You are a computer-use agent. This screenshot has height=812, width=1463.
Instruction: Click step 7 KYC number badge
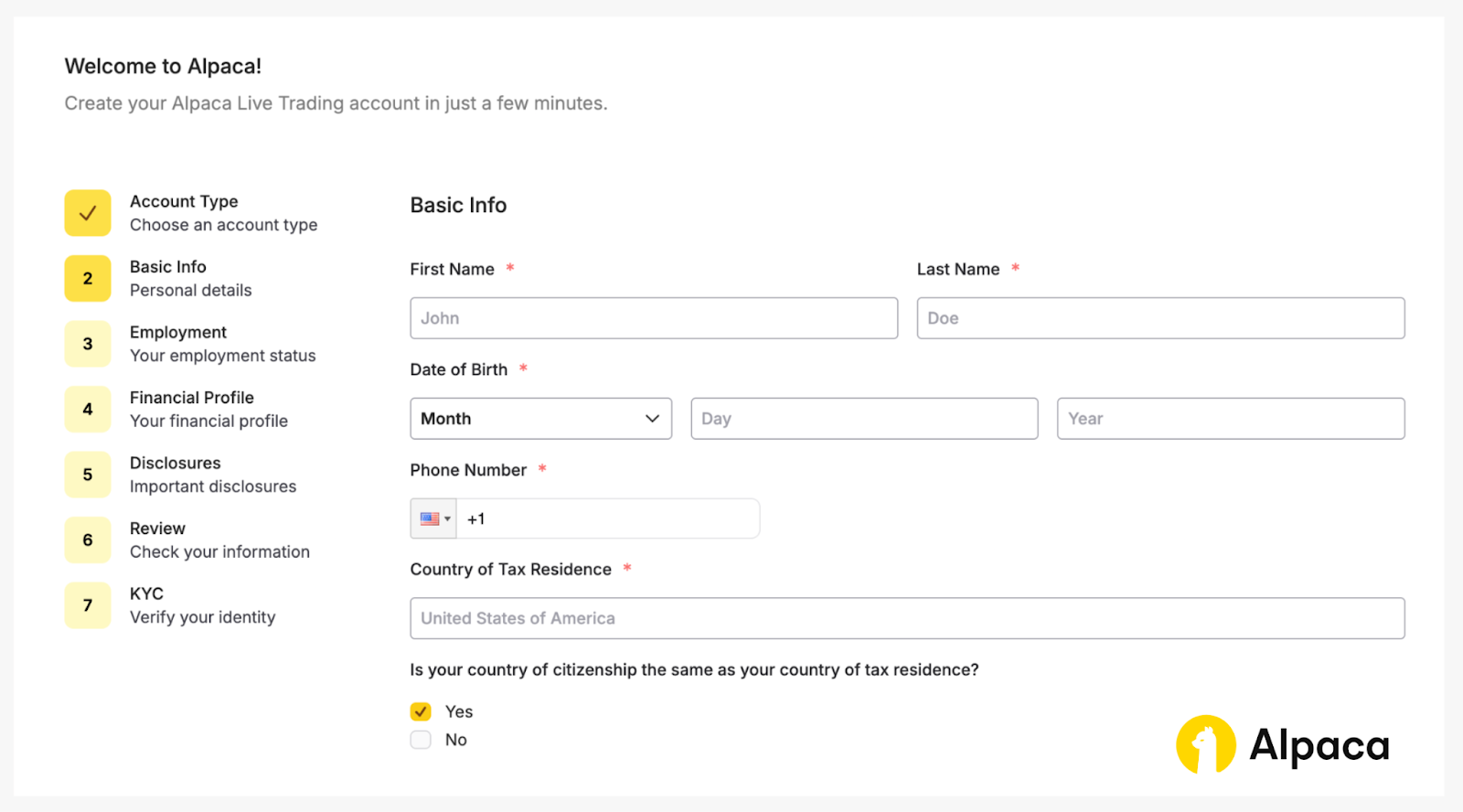click(88, 605)
